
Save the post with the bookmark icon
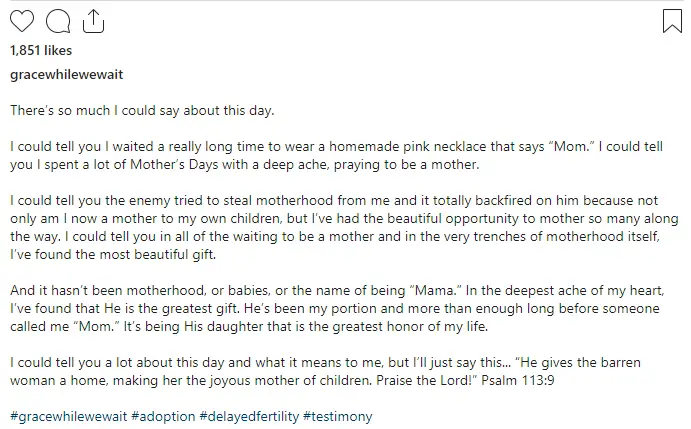[672, 21]
